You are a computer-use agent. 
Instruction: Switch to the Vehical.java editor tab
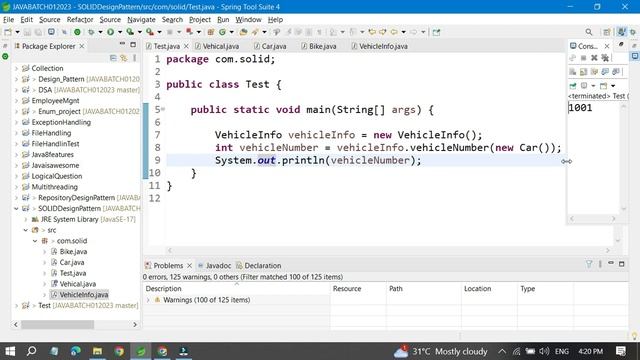coord(217,46)
